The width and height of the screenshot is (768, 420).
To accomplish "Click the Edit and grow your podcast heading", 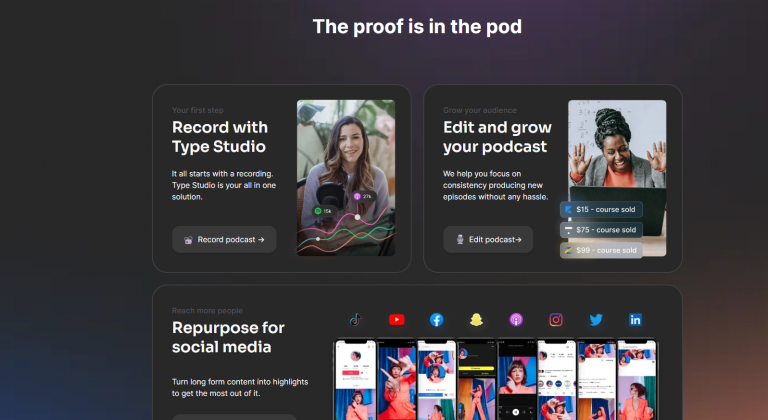I will tap(495, 137).
